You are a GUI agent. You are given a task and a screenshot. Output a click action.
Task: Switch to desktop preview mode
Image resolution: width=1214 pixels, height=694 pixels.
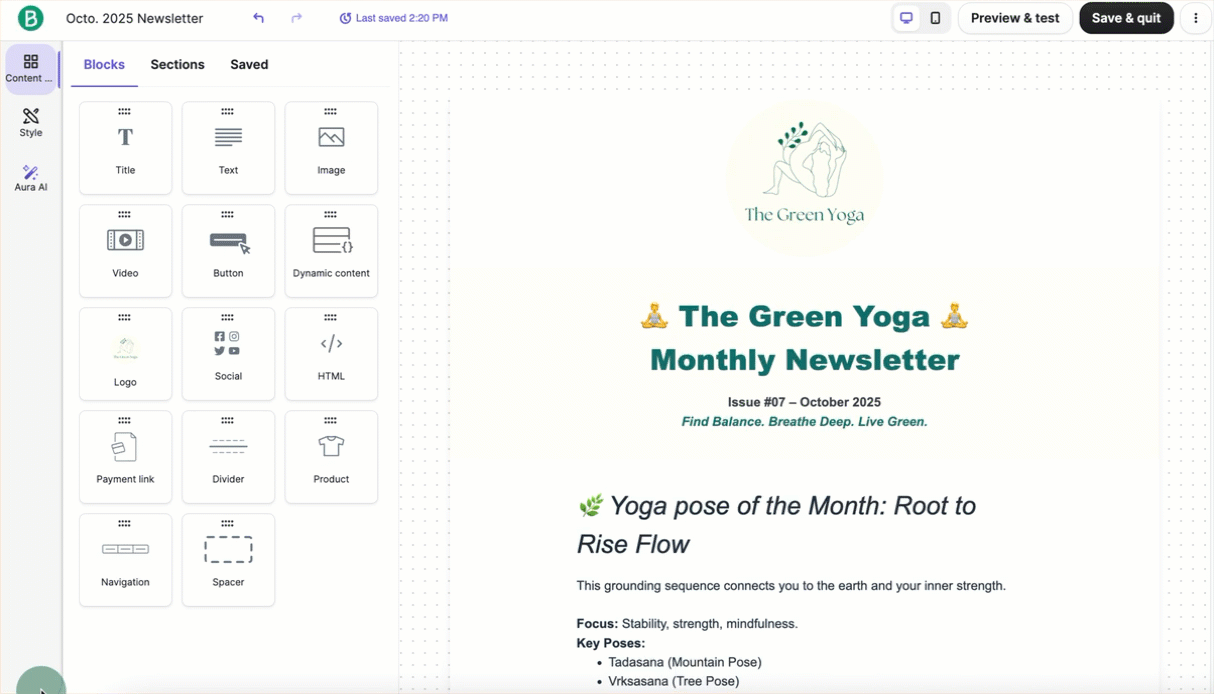click(907, 18)
